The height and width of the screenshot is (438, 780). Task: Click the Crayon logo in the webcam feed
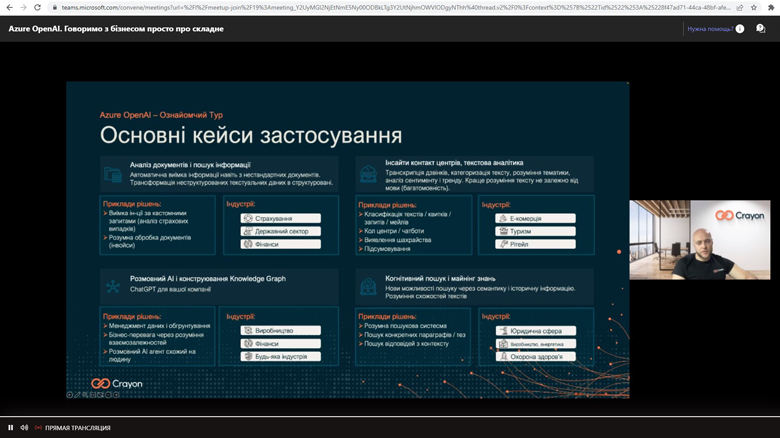click(x=739, y=216)
